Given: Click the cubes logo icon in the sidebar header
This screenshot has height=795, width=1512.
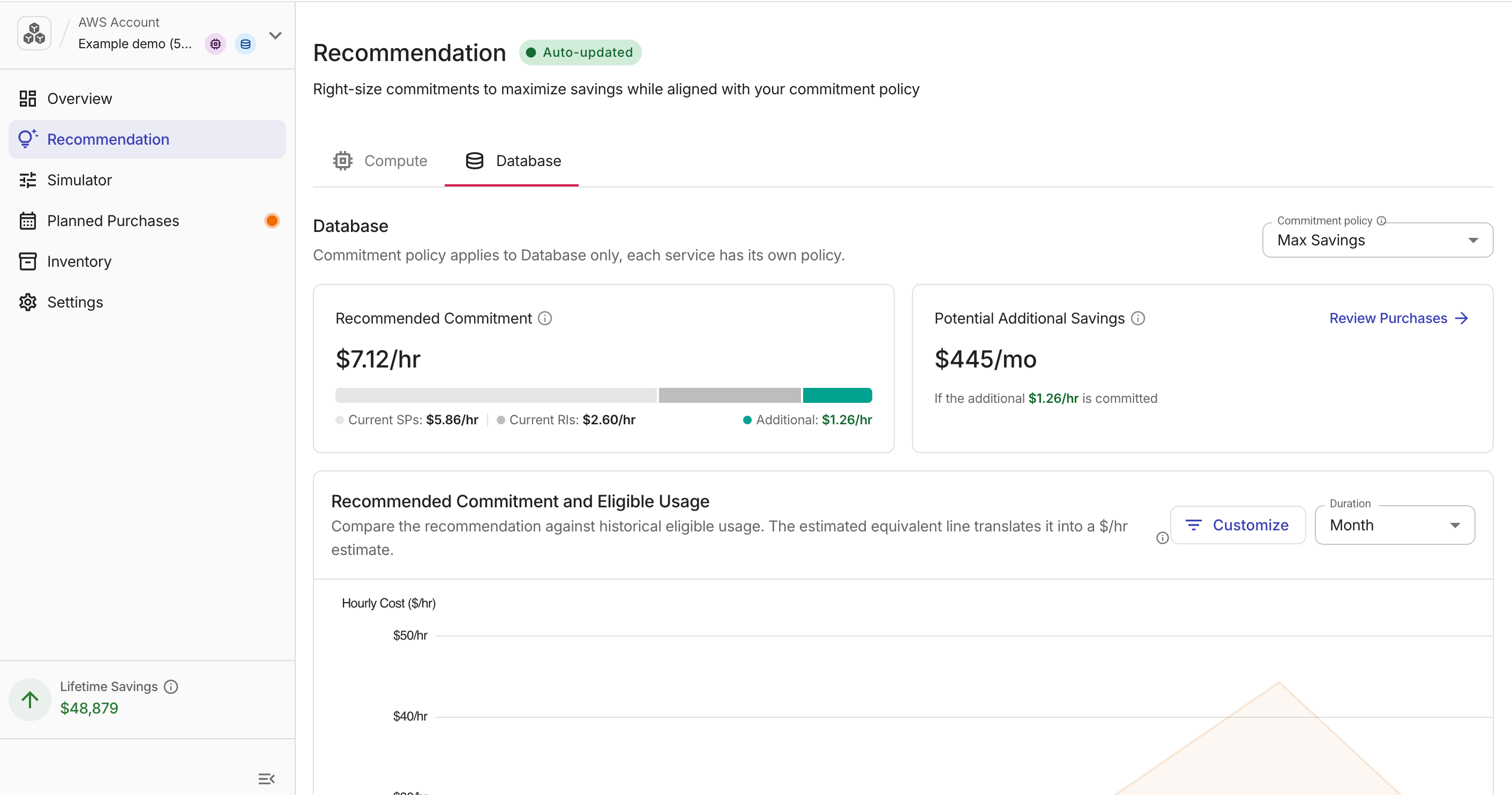Looking at the screenshot, I should (34, 33).
